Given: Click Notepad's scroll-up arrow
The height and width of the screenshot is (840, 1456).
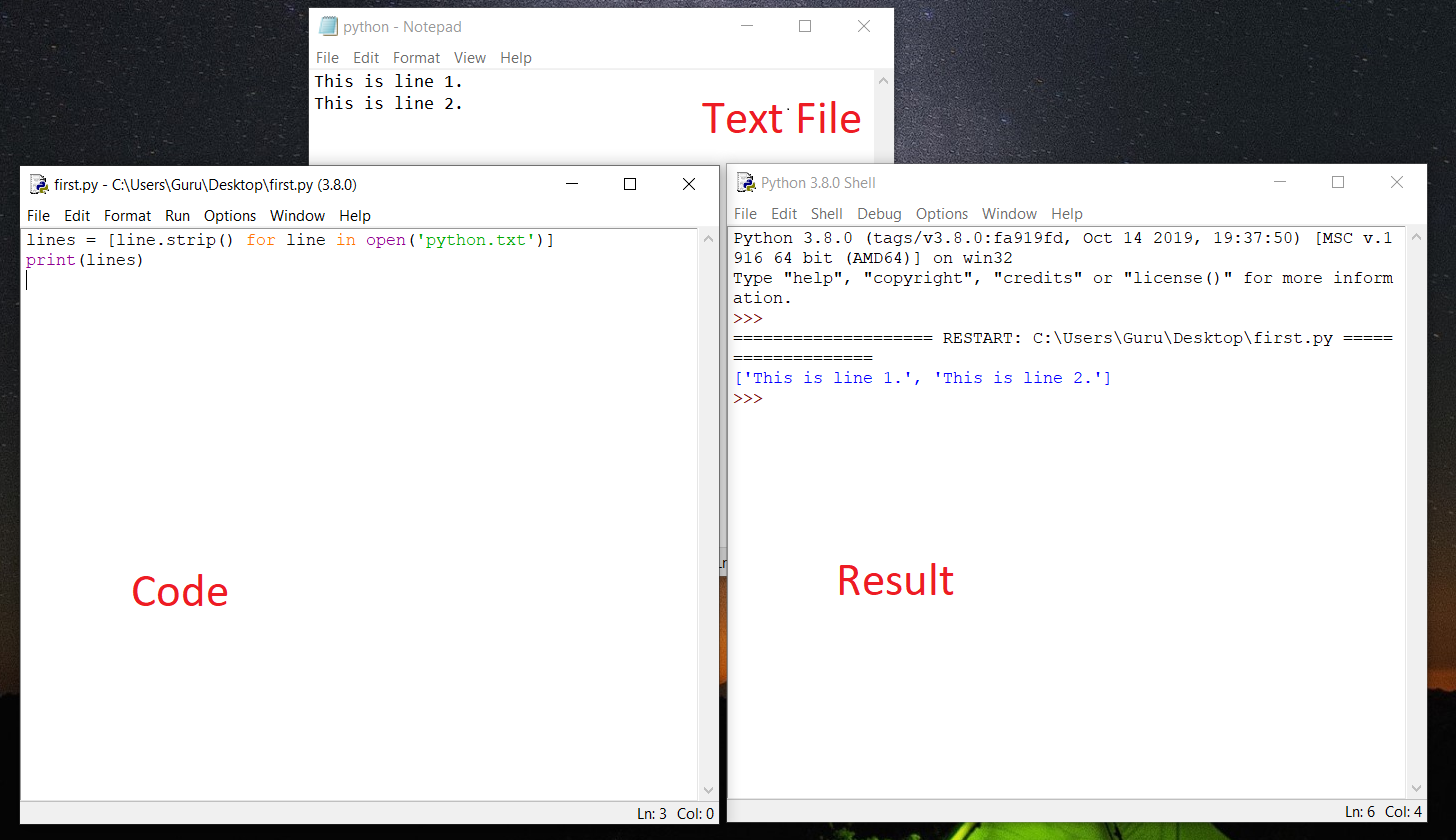Looking at the screenshot, I should tap(883, 80).
